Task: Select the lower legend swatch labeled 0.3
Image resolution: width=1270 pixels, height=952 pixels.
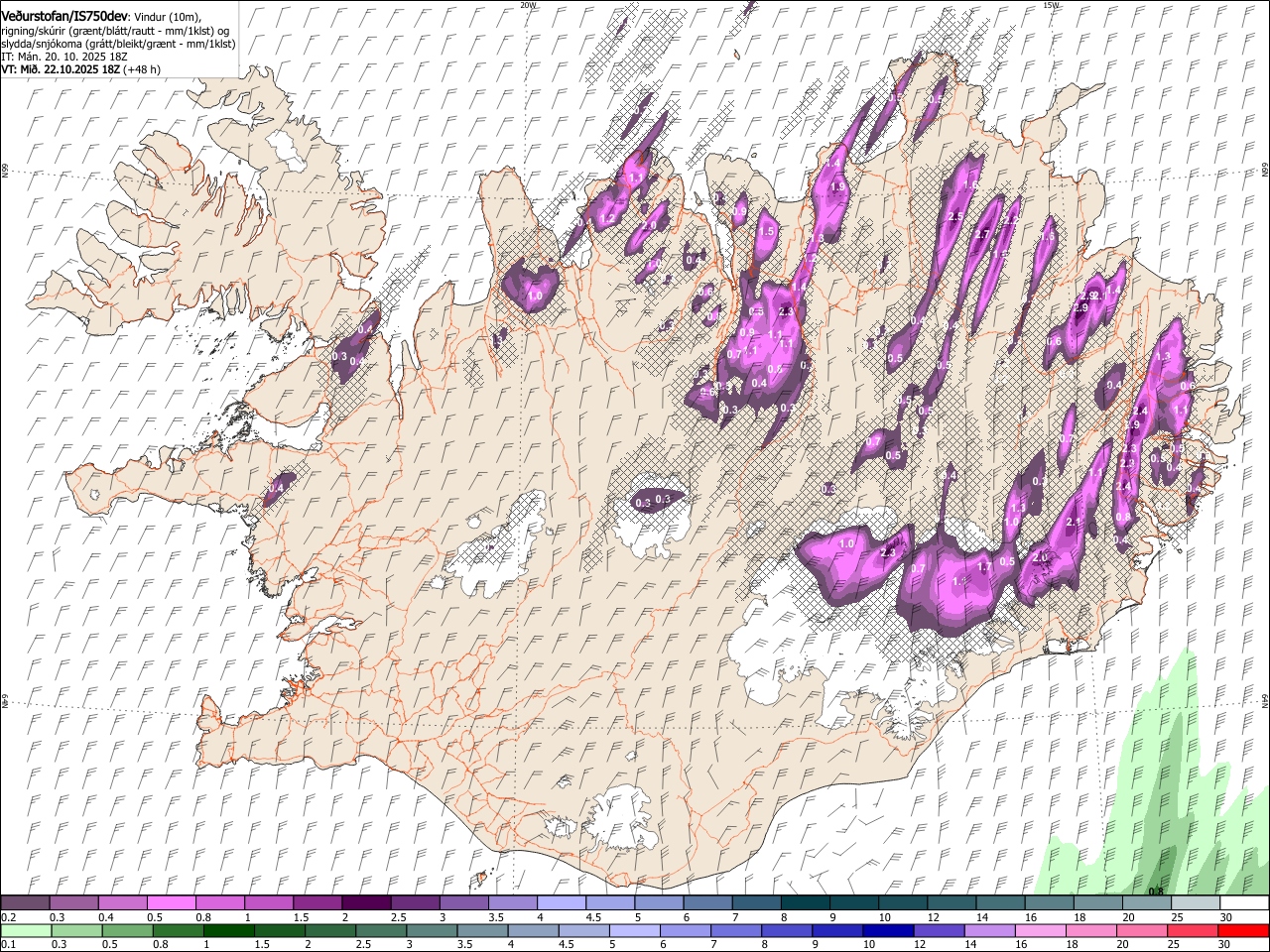Action: (76, 931)
